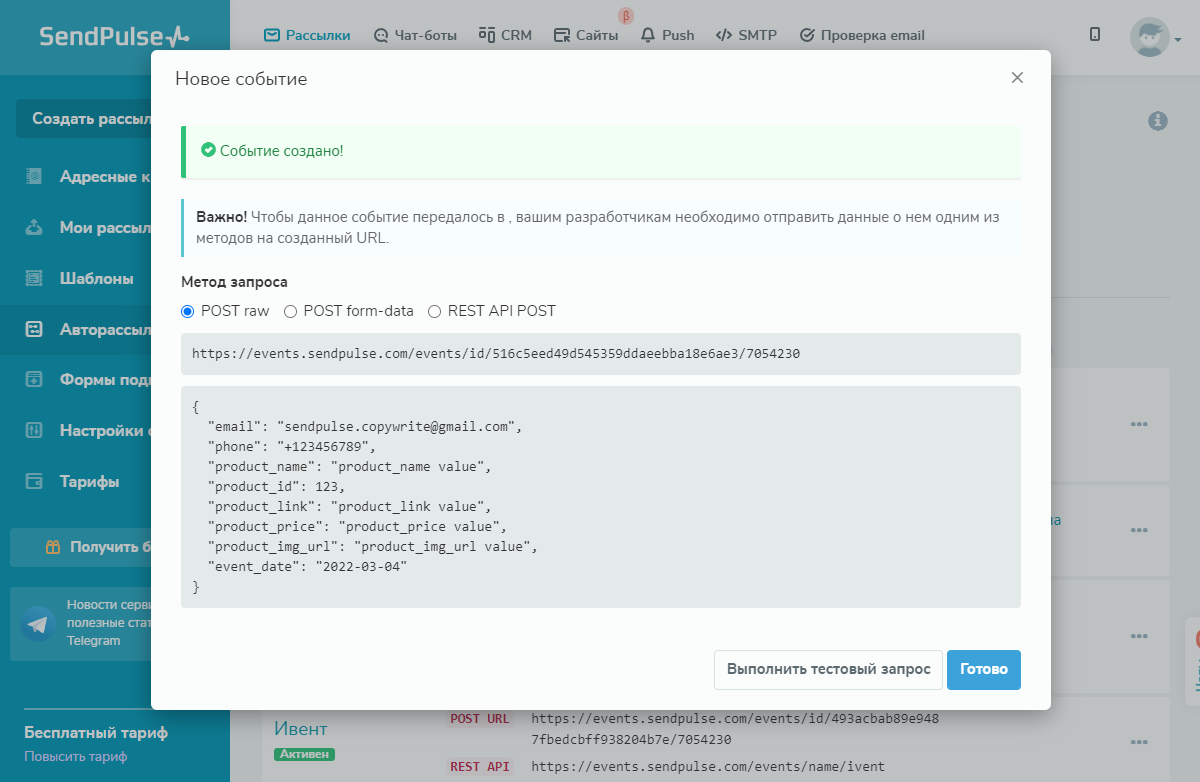Click the mobile phone icon in header
The width and height of the screenshot is (1200, 782).
point(1095,34)
